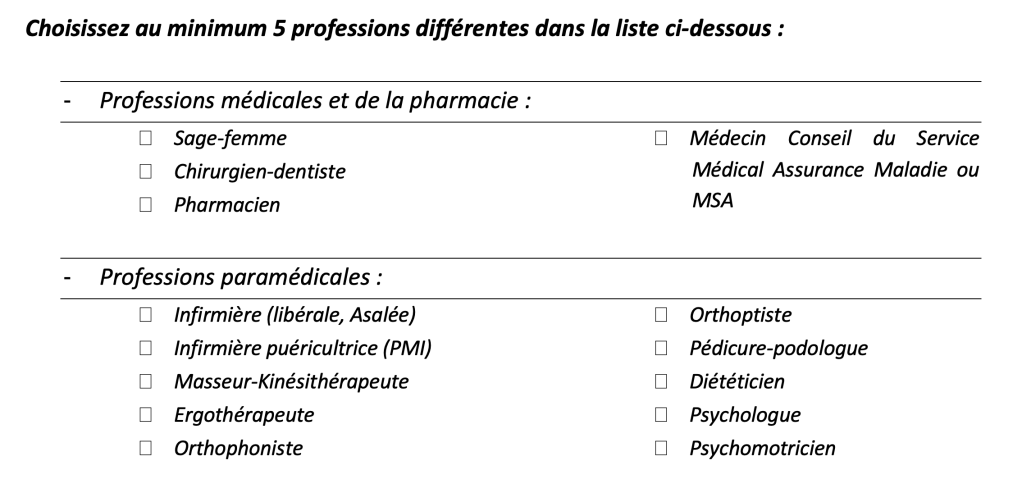1022x493 pixels.
Task: Select the Masseur-Kinésithérapeute checkbox
Action: pos(146,382)
